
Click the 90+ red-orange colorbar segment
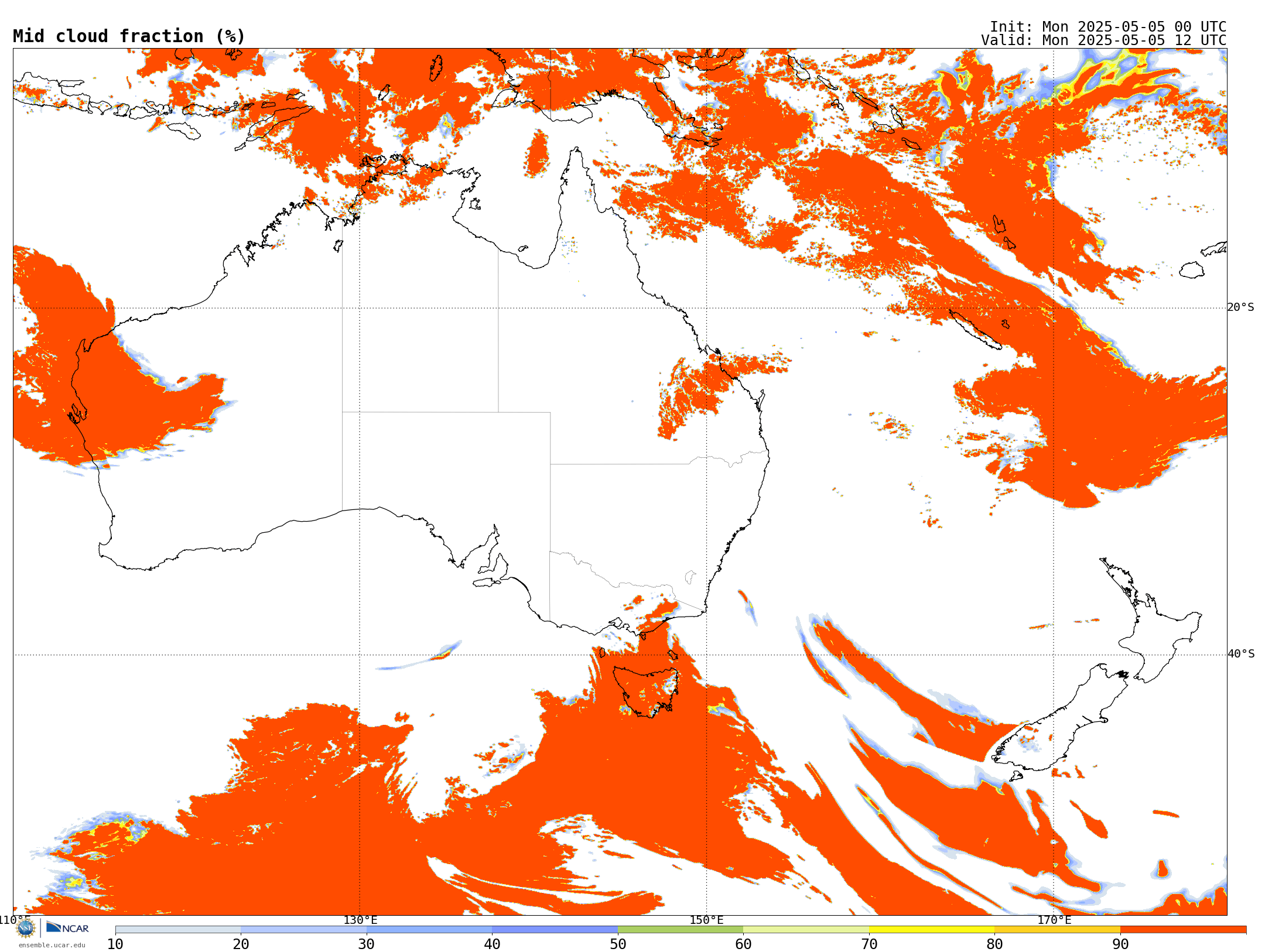1183,930
